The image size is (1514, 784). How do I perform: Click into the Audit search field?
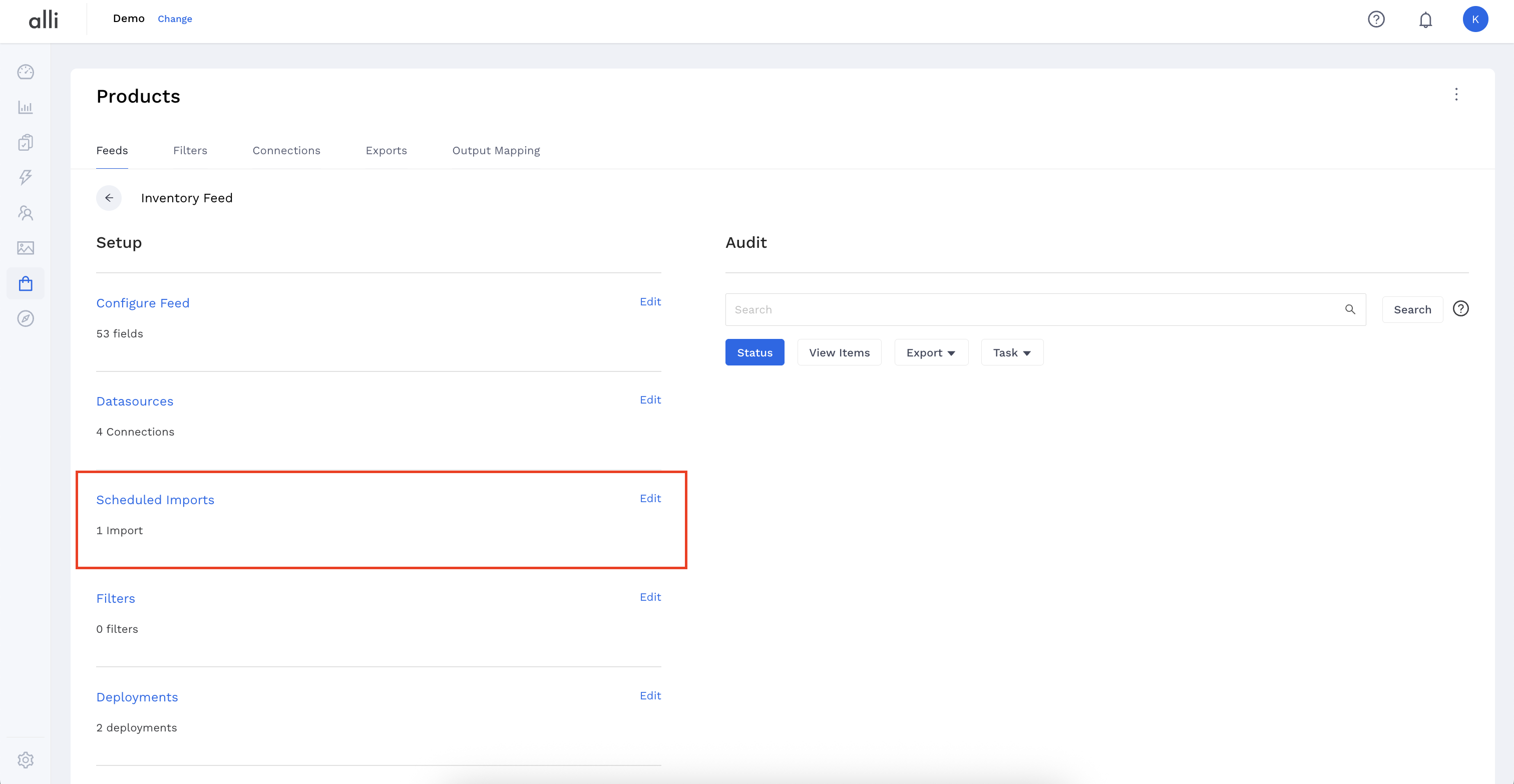point(1034,310)
